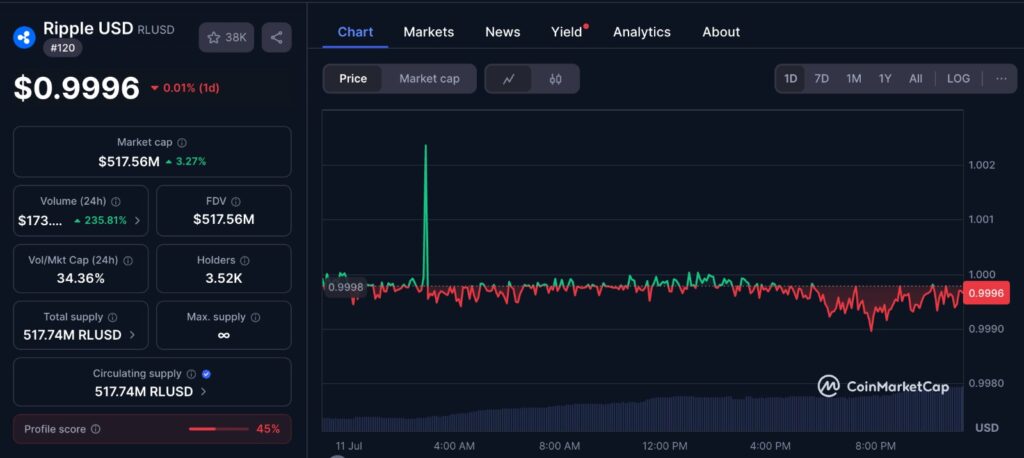
Task: Click the 34.36% Vol/Mkt Cap value
Action: point(81,278)
